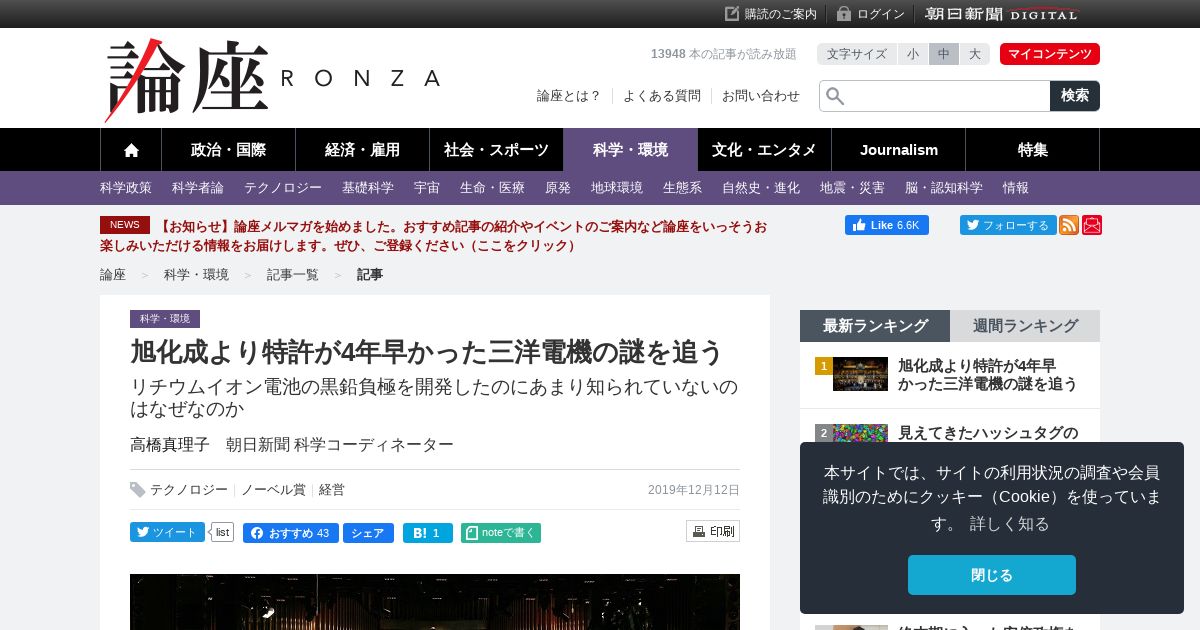Image resolution: width=1200 pixels, height=630 pixels.
Task: Set text size to 中
Action: (944, 54)
